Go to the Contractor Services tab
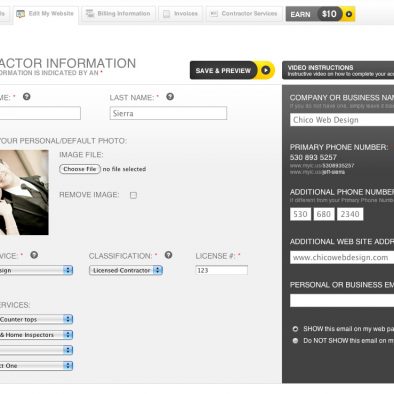394x394 pixels. [x=244, y=14]
